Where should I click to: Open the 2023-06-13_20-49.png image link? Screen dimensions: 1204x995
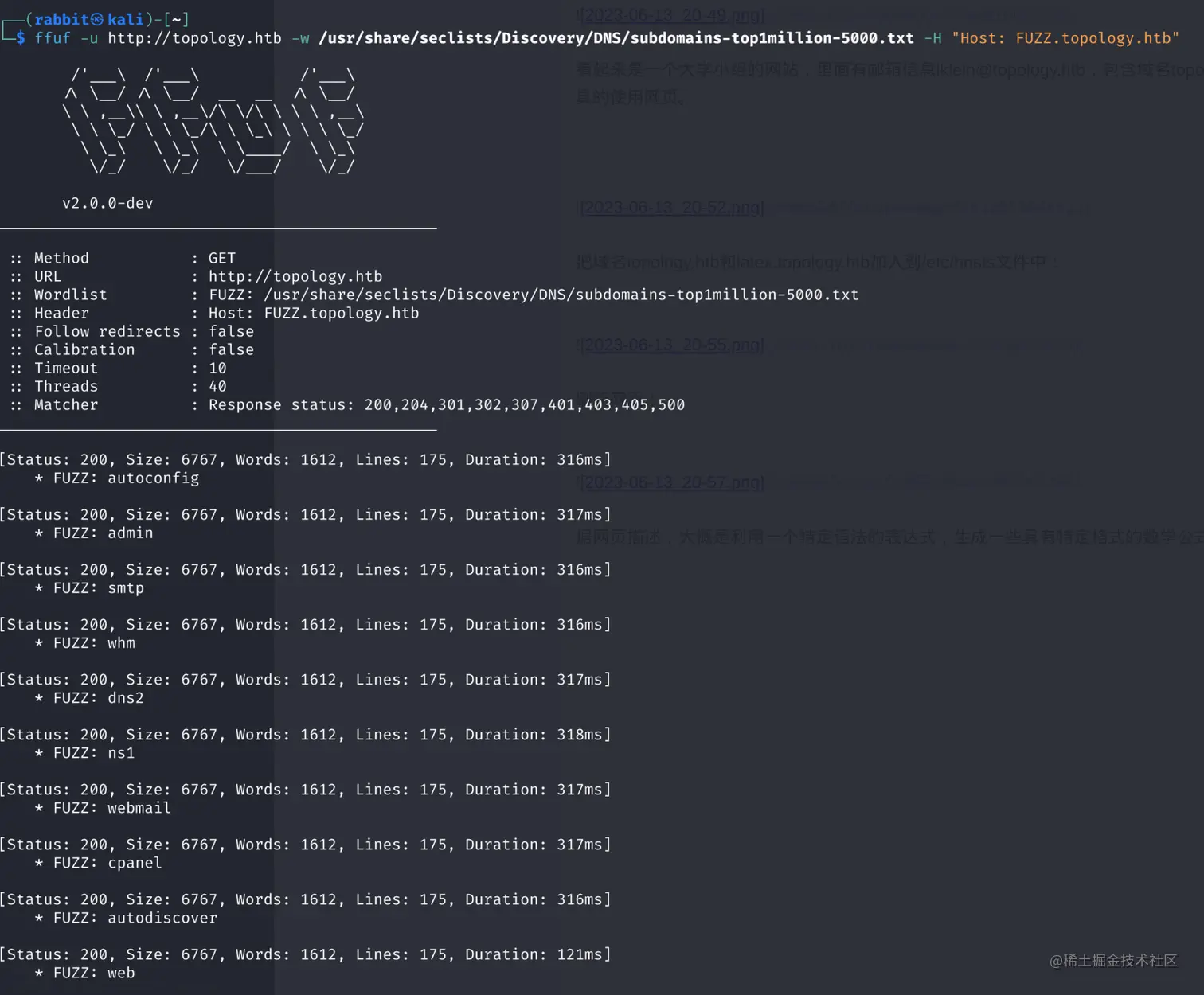pos(671,15)
